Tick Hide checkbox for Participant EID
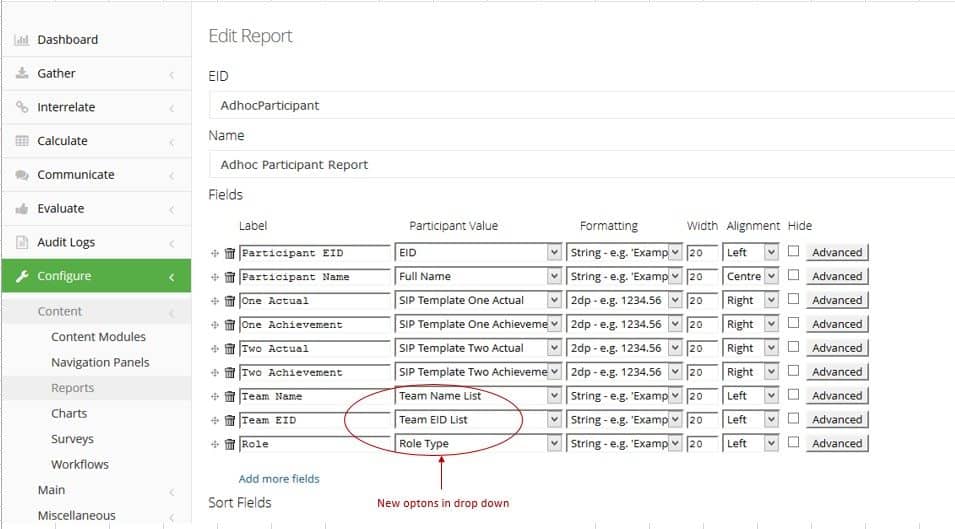Screen dimensions: 955x529 [793, 251]
